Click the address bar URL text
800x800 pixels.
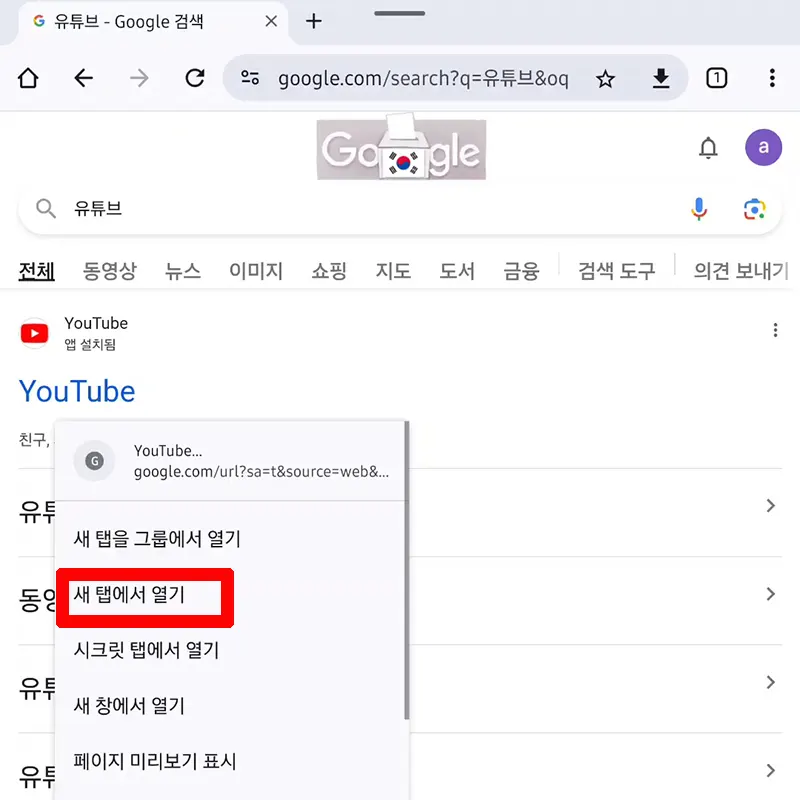pos(423,79)
